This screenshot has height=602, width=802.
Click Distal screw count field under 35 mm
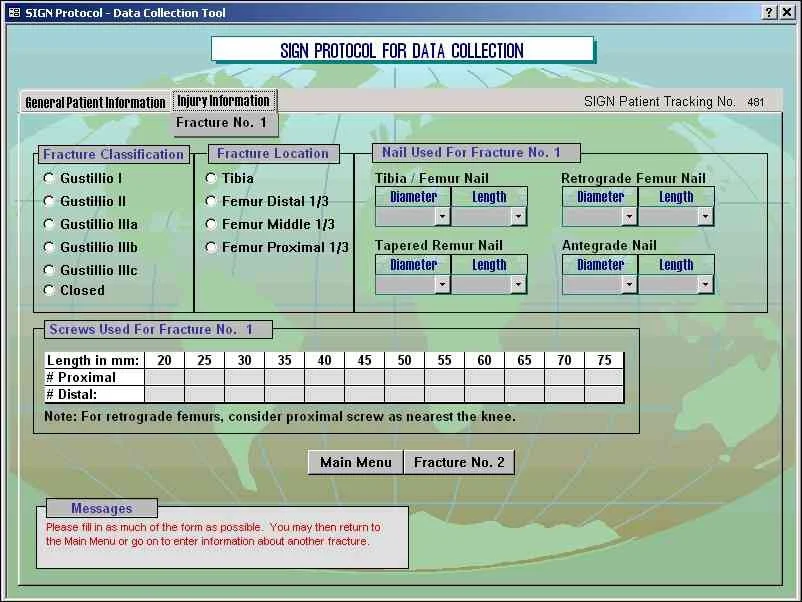coord(284,394)
